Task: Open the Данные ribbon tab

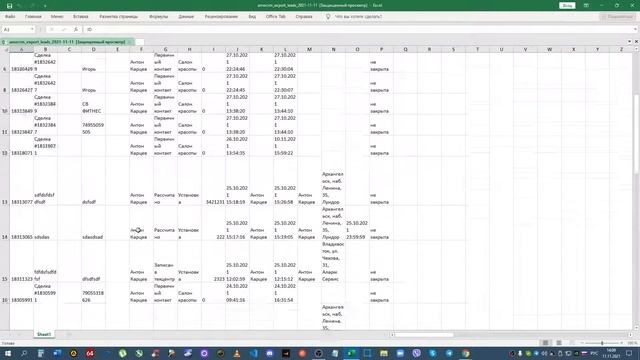Action: tap(186, 17)
